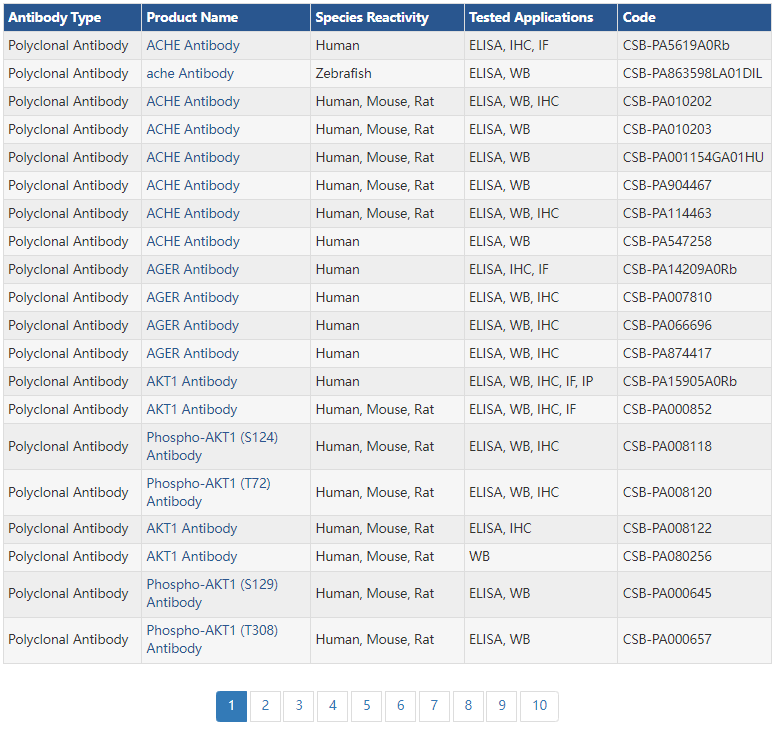
Task: Click the Product Name column header
Action: 192,18
